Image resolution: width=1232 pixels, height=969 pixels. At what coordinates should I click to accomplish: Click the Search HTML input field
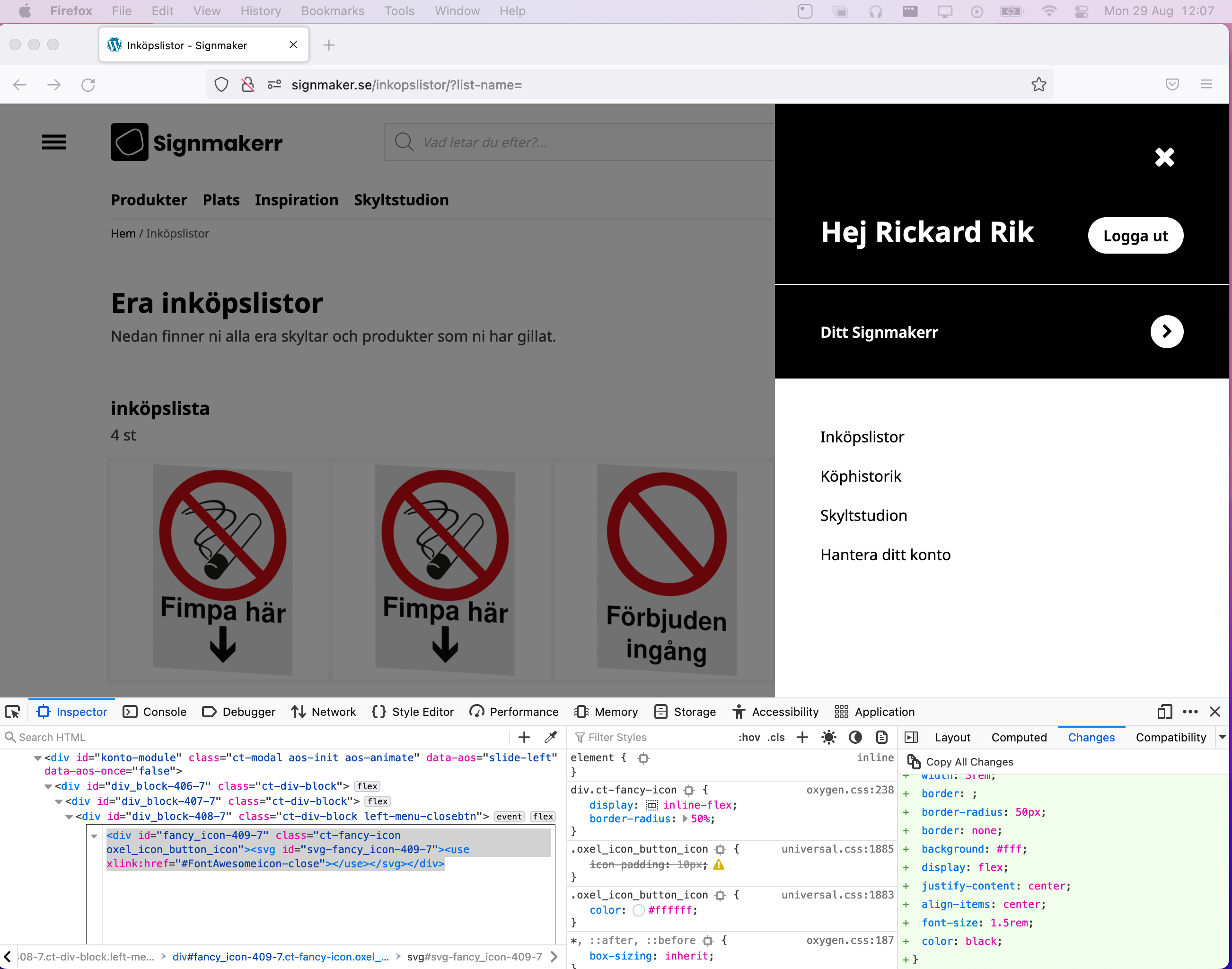click(x=255, y=737)
